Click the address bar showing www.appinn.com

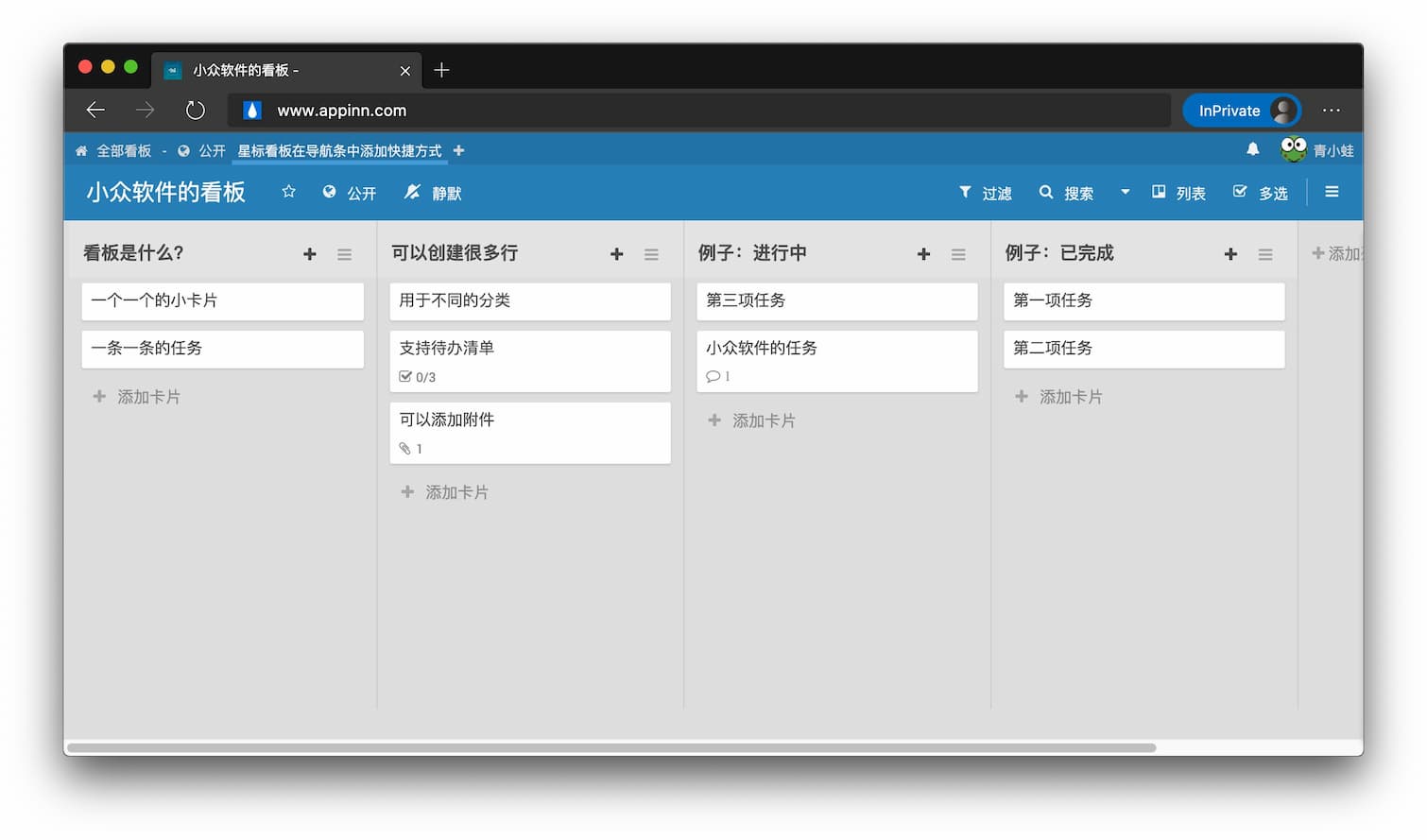click(699, 111)
